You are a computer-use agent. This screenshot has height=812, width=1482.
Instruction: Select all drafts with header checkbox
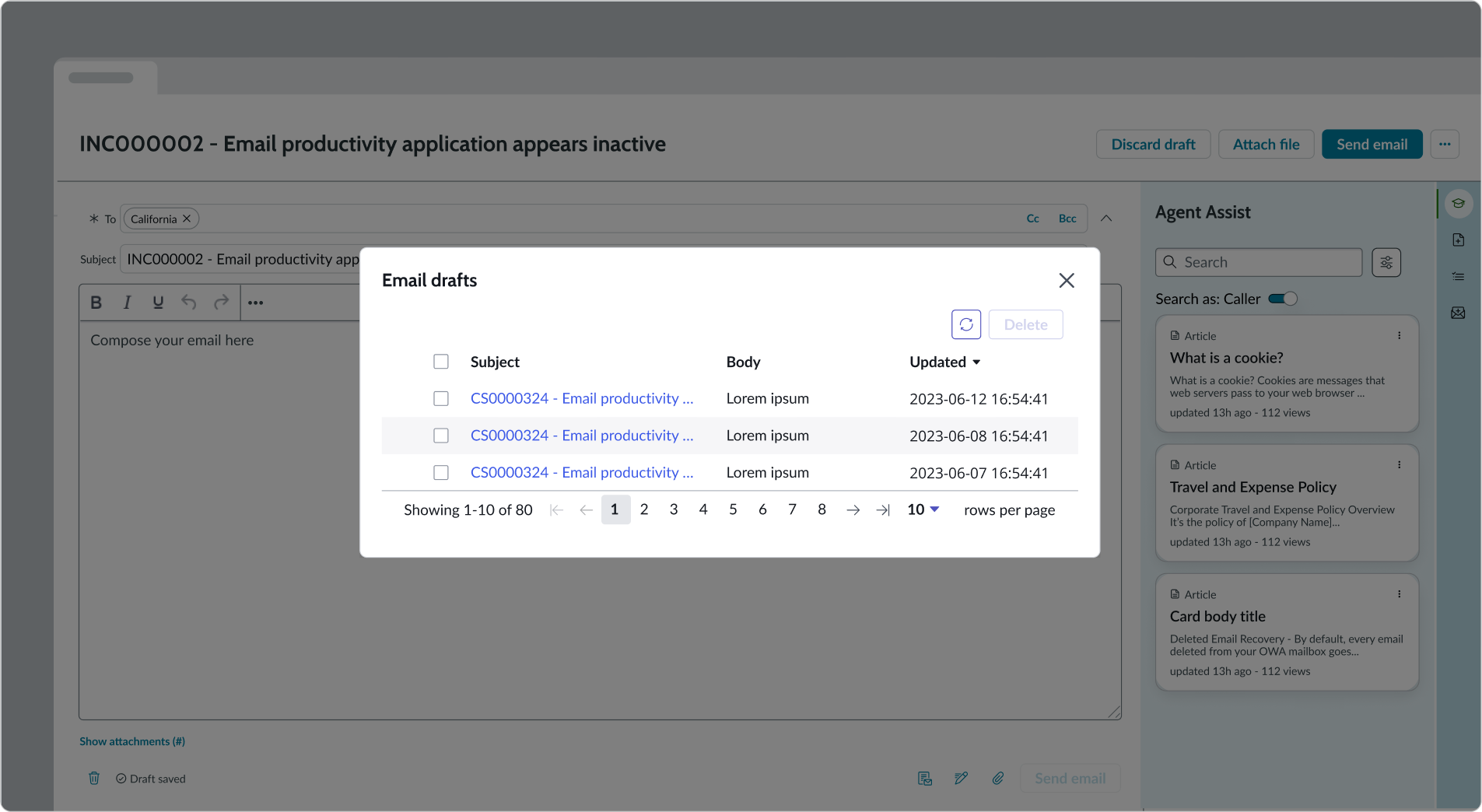point(441,362)
